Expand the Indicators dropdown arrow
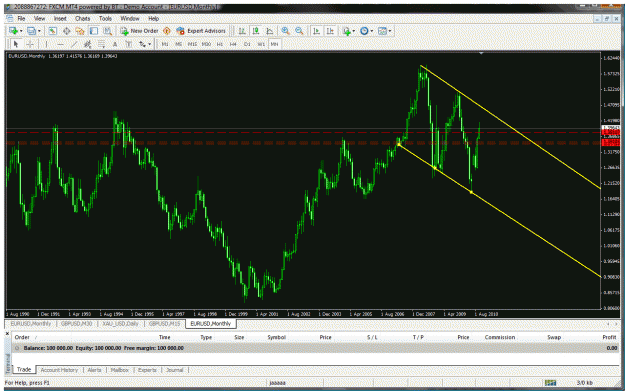The image size is (625, 391). (x=354, y=31)
